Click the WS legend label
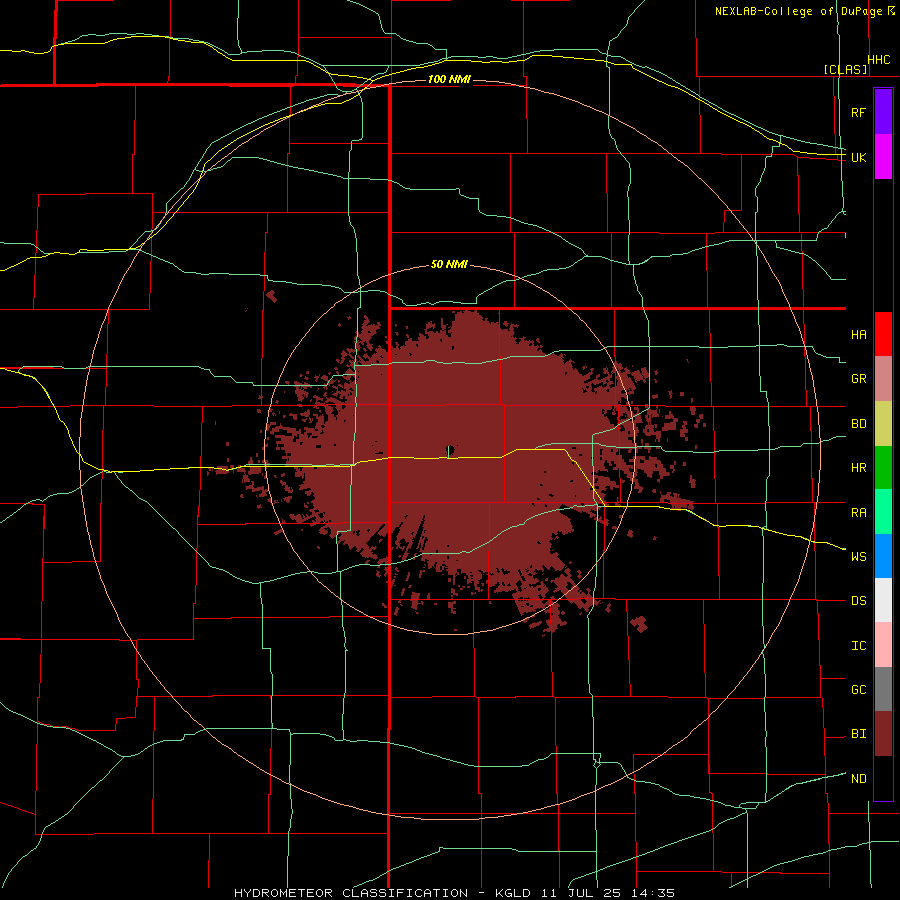Viewport: 900px width, 900px height. pyautogui.click(x=858, y=557)
